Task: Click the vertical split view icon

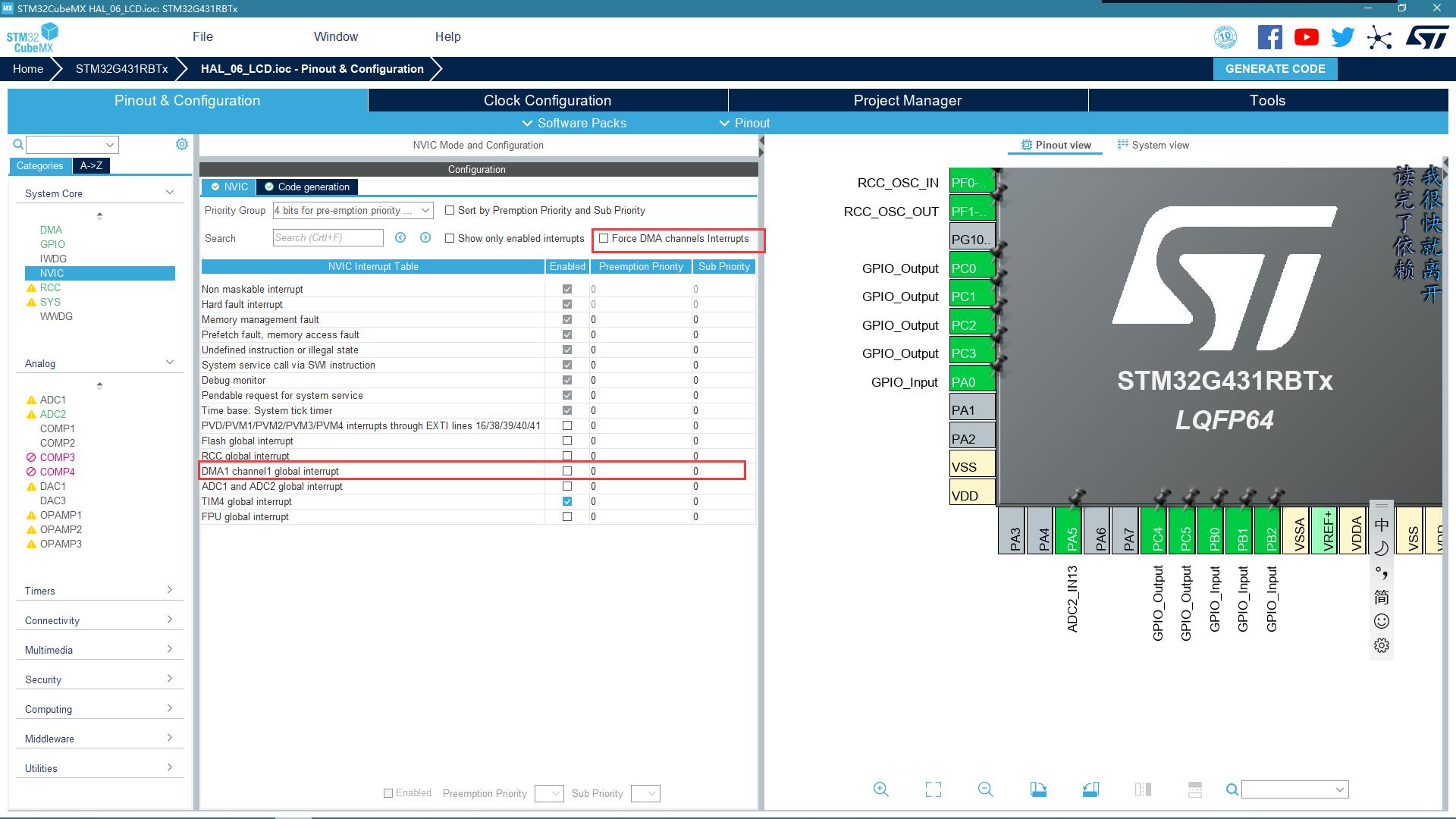Action: (1143, 789)
